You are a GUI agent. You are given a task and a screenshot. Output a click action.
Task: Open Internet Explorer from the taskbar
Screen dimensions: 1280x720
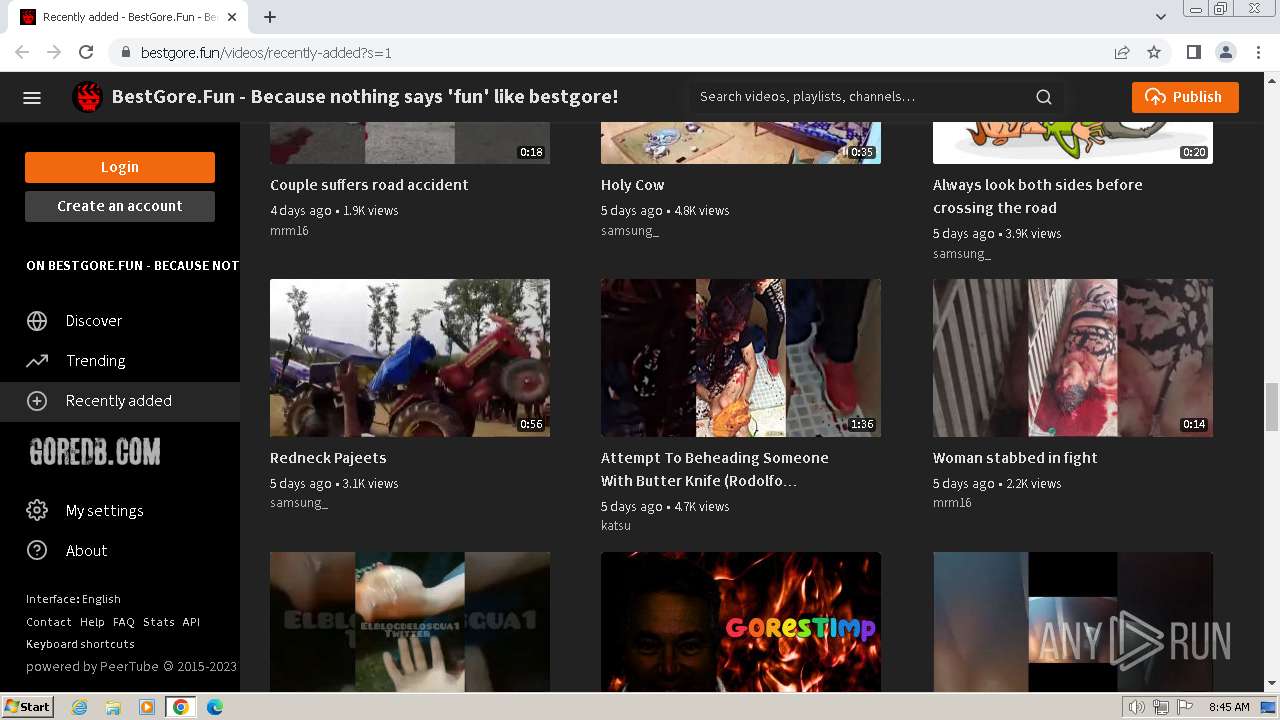79,707
